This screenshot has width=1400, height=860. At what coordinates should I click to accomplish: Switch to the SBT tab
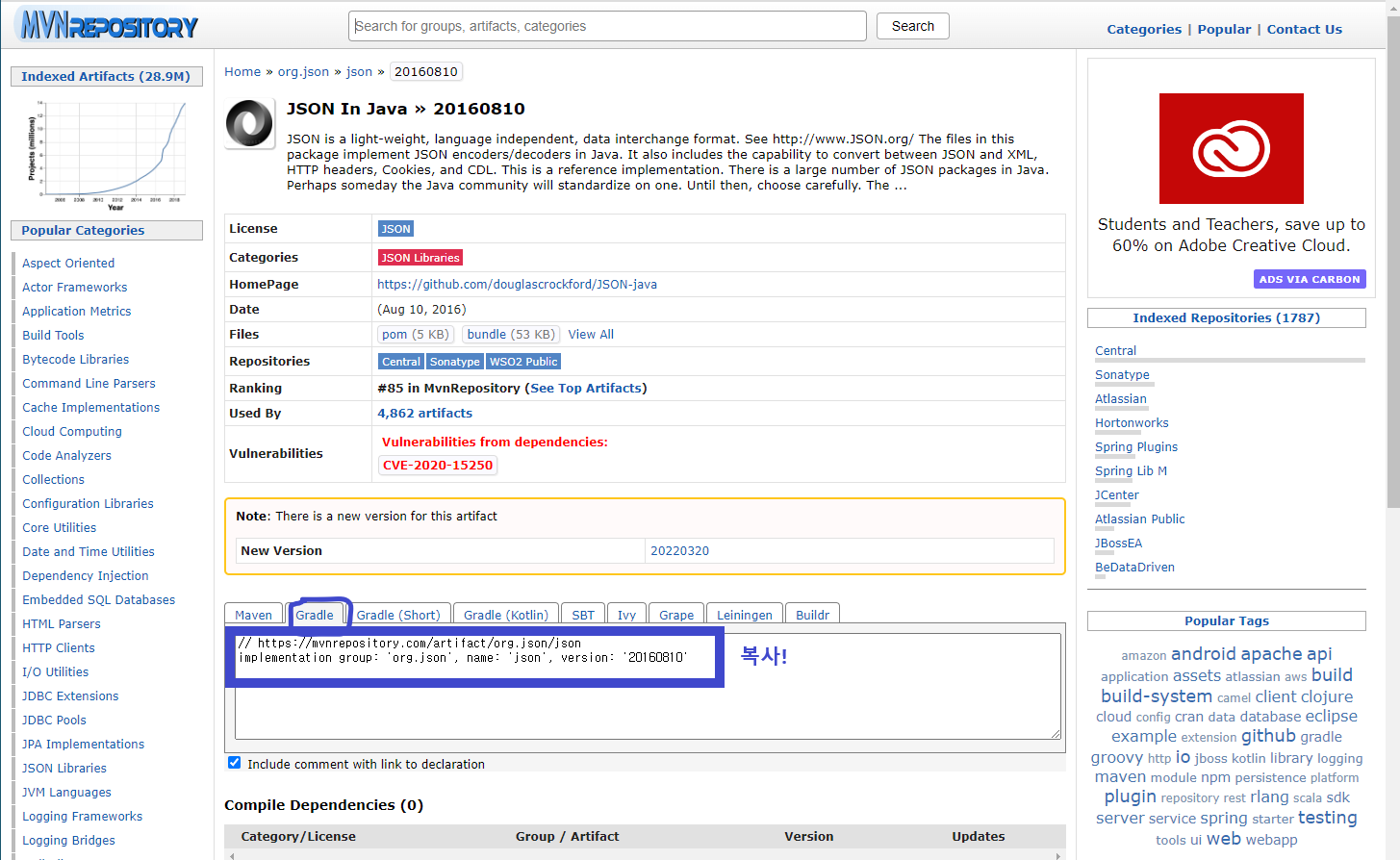pos(583,615)
